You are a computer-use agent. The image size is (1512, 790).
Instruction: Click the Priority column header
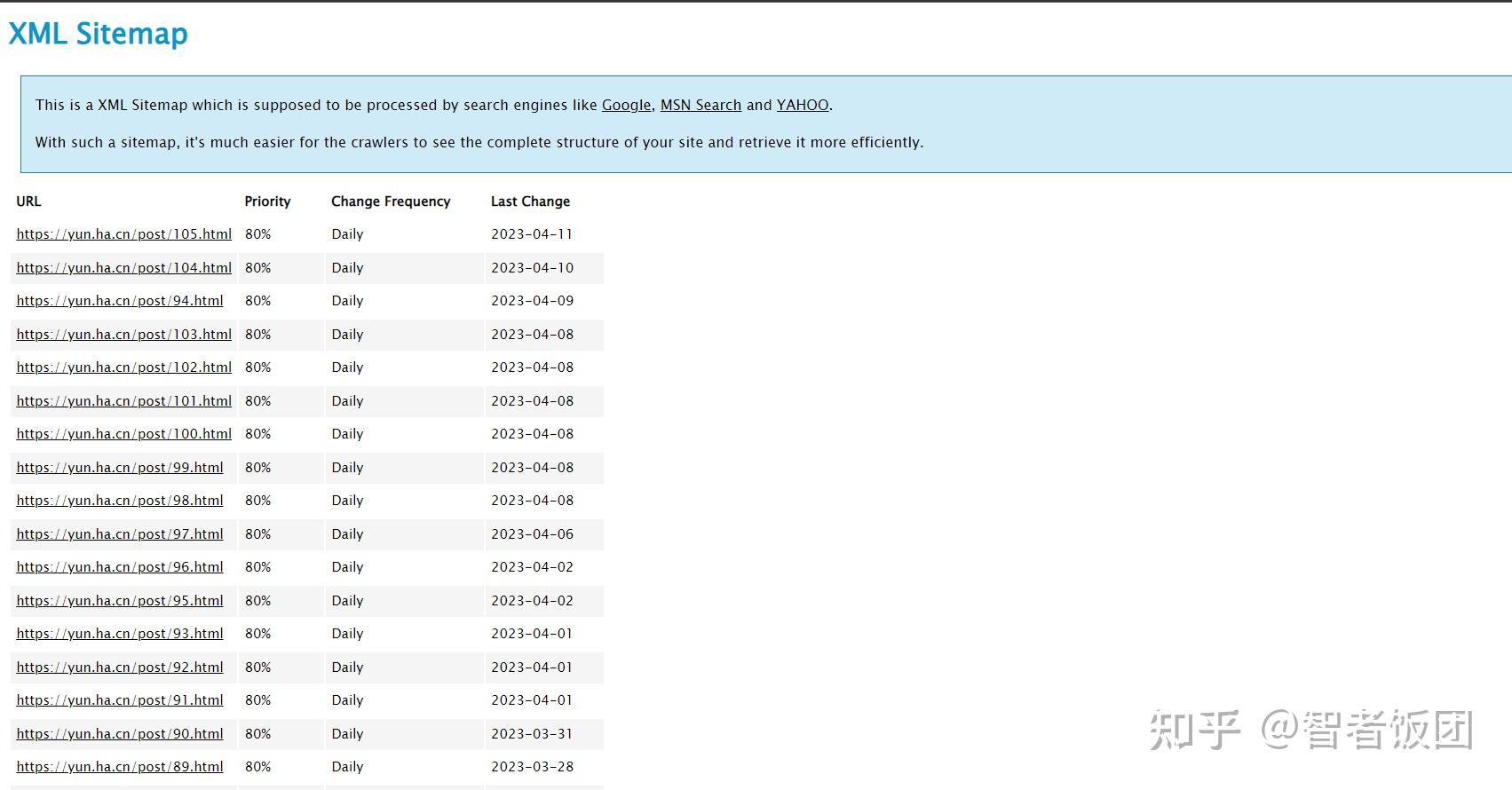click(267, 201)
